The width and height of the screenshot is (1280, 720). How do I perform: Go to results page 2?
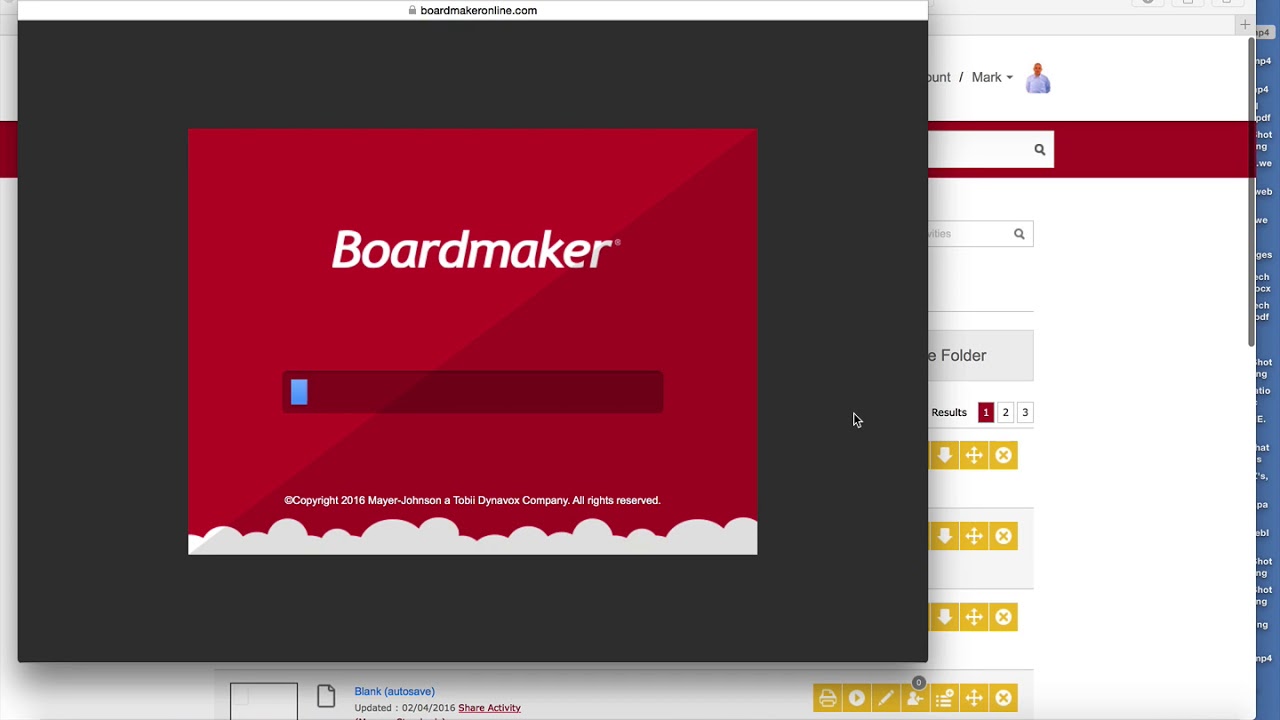click(x=1005, y=412)
